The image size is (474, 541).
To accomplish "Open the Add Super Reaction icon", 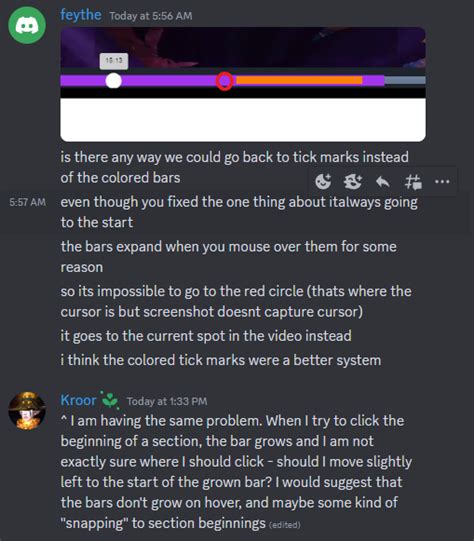I will pyautogui.click(x=353, y=181).
